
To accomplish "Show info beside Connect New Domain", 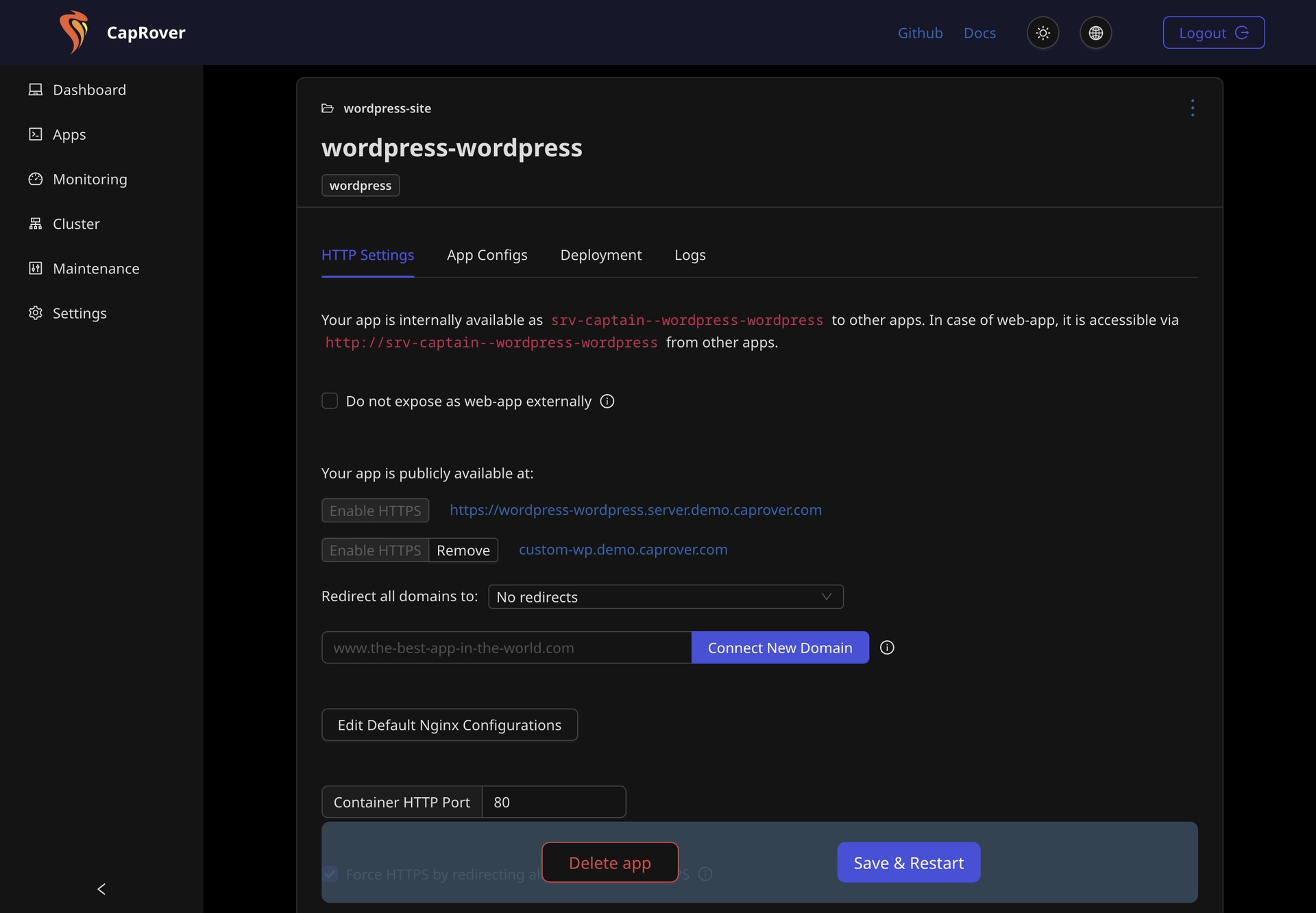I will (x=887, y=648).
